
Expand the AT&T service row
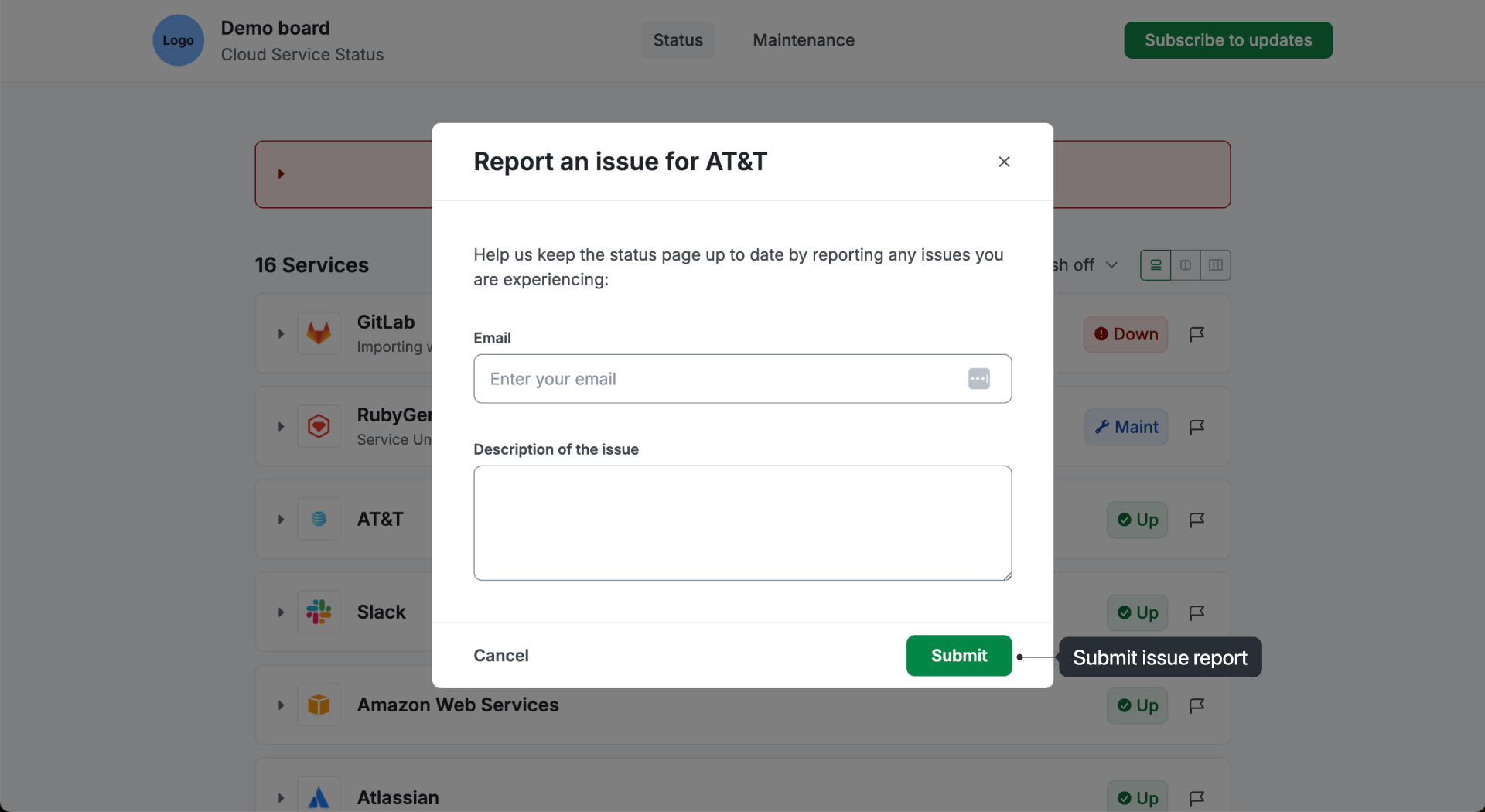click(x=281, y=520)
